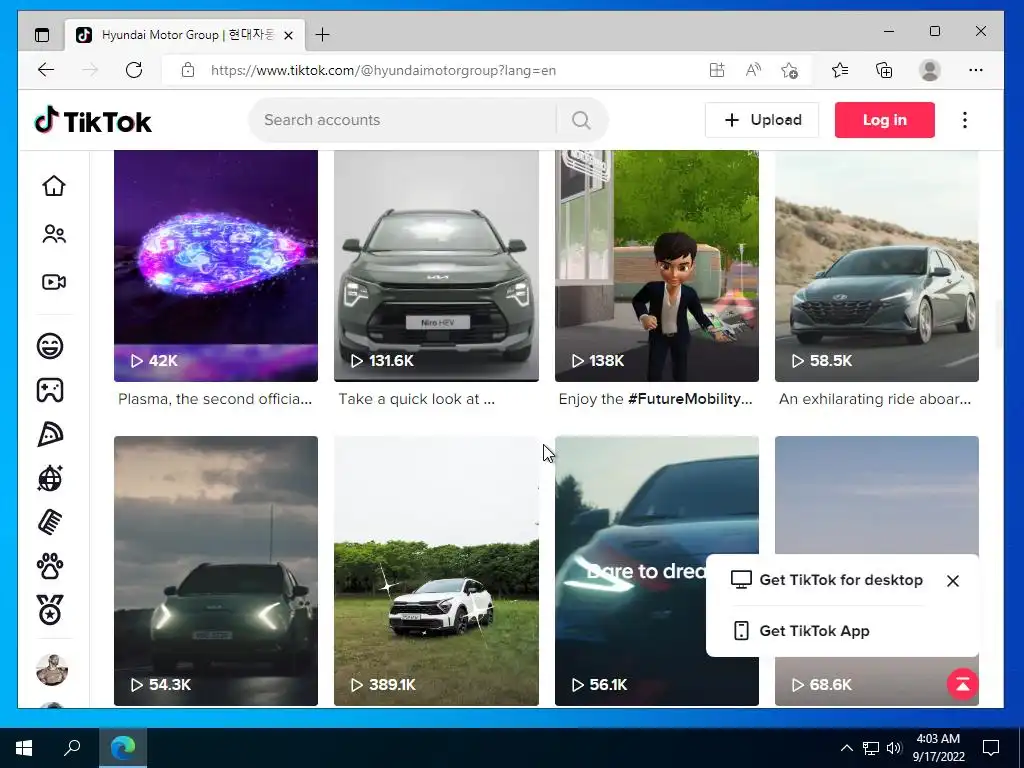This screenshot has height=768, width=1024.
Task: Open the Collections icon
Action: point(884,70)
